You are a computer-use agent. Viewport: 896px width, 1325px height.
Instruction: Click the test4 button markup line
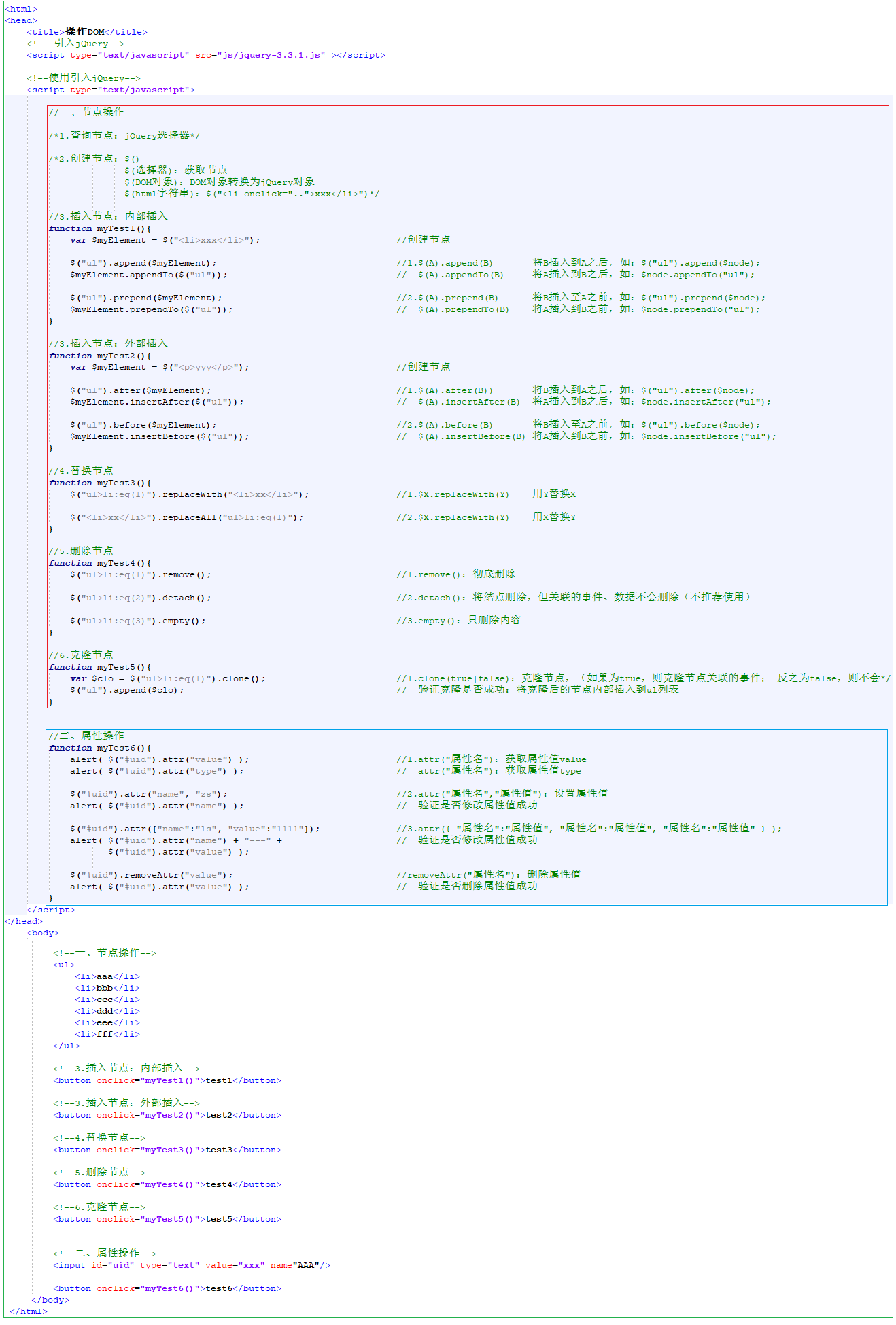[x=167, y=1184]
